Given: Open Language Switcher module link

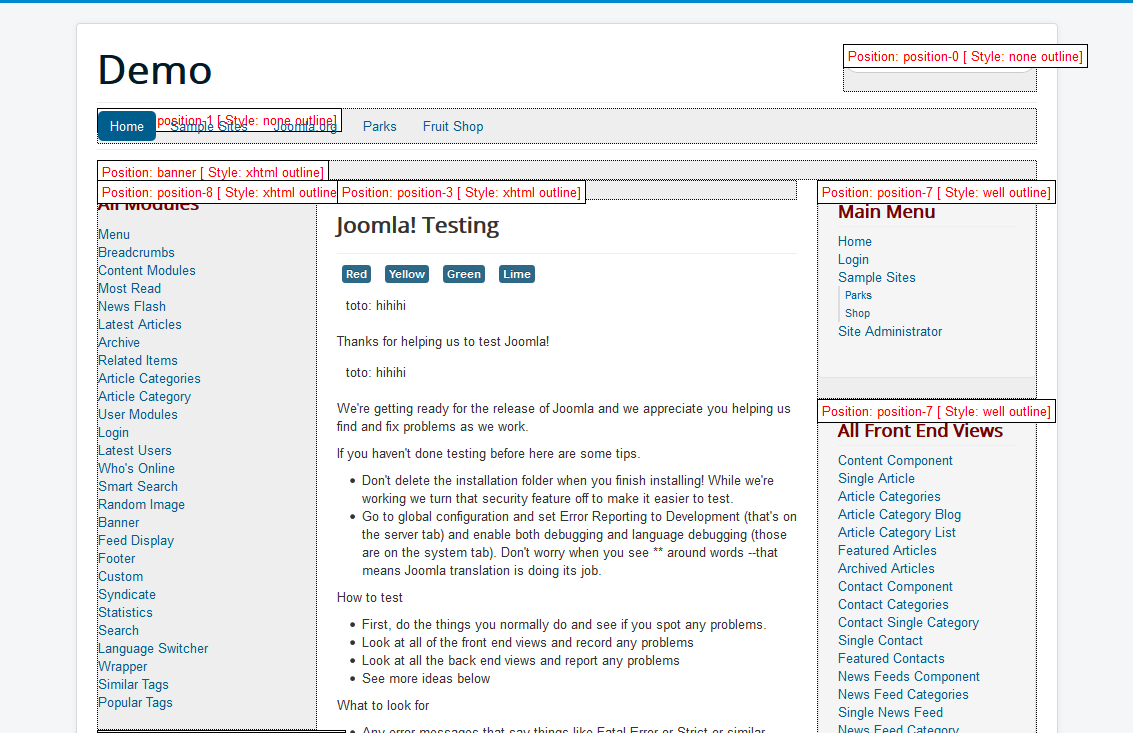Looking at the screenshot, I should tap(153, 648).
